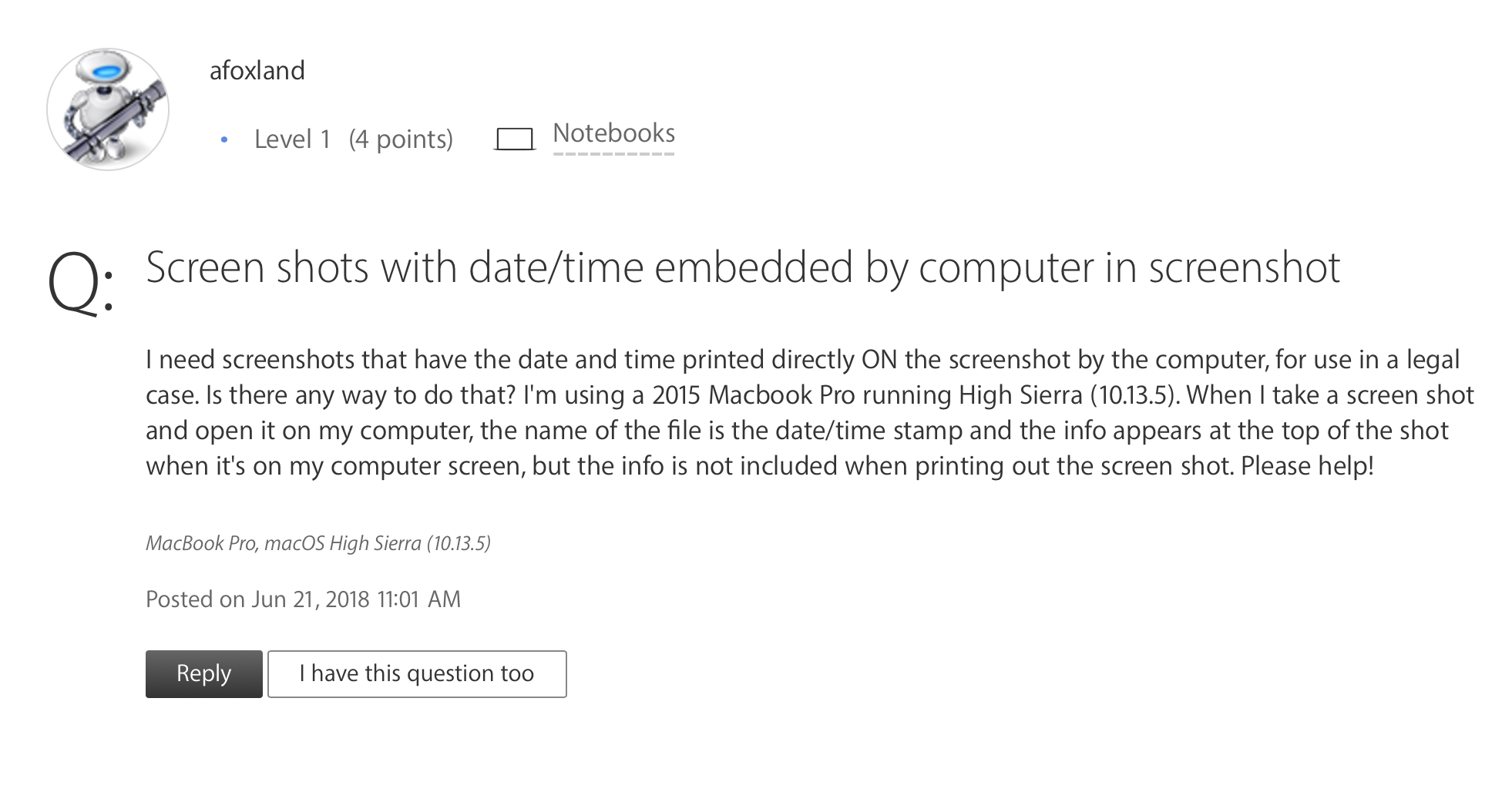Select I have this question too

tap(417, 674)
